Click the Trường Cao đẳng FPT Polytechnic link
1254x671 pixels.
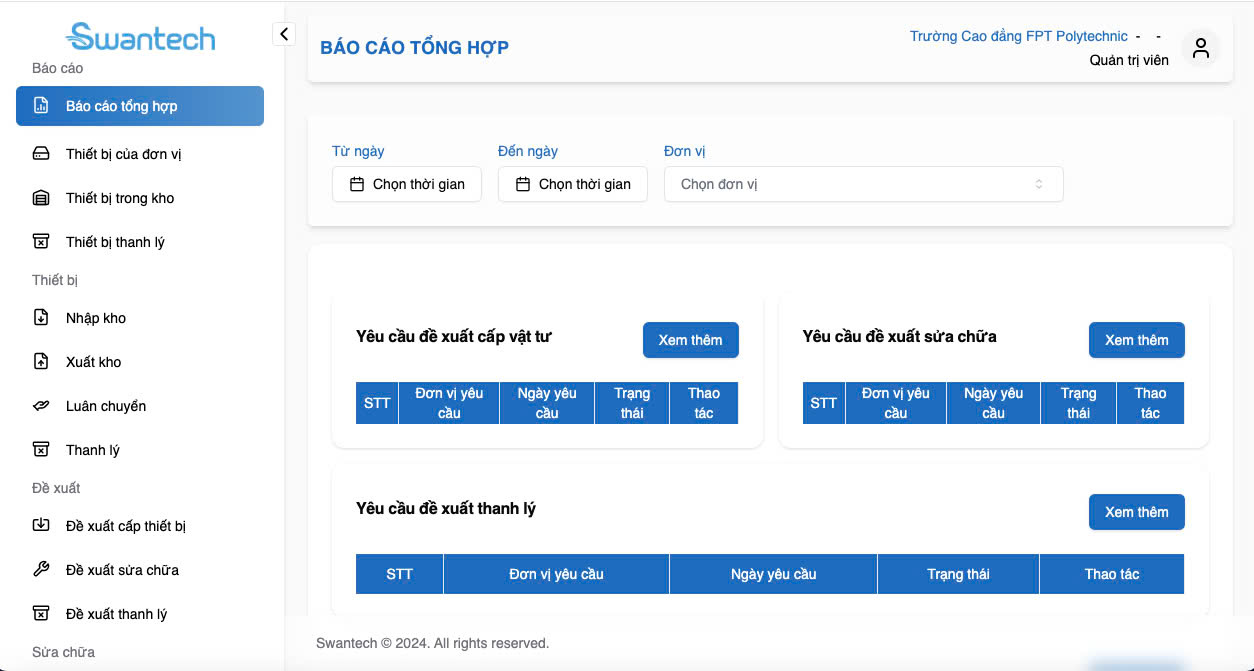pyautogui.click(x=1018, y=36)
